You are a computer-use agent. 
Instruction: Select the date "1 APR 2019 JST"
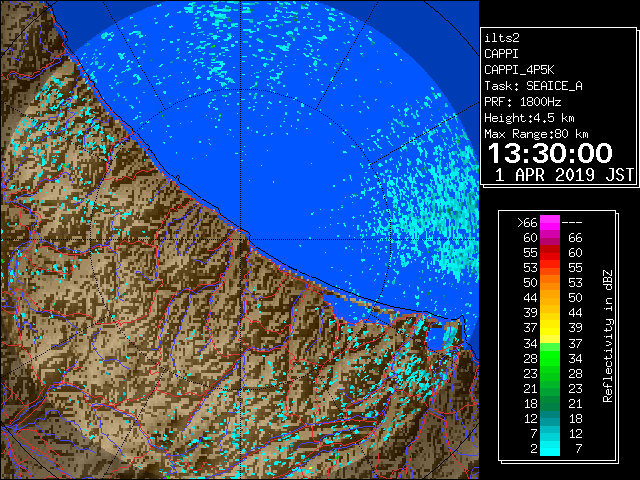[564, 175]
